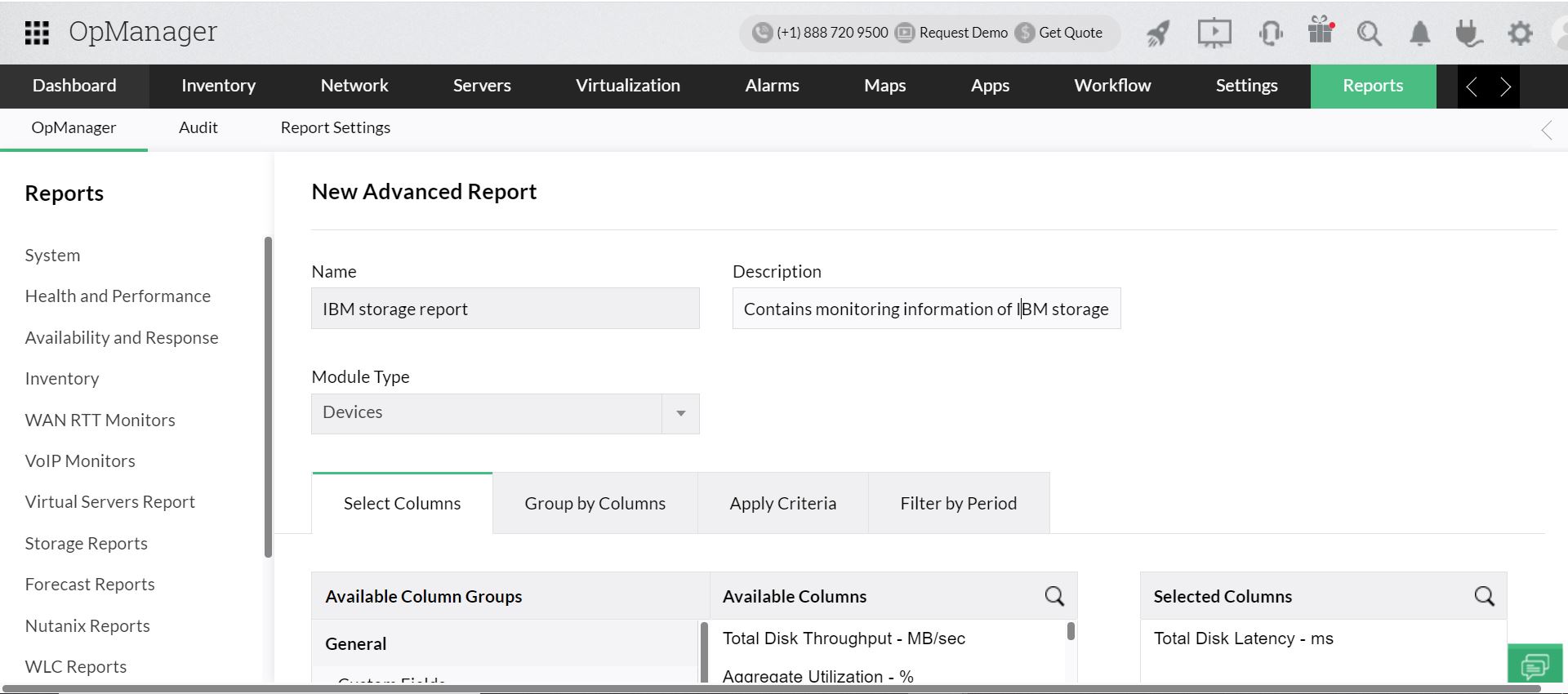Open Storage Reports in sidebar
This screenshot has height=694, width=1568.
tap(87, 544)
